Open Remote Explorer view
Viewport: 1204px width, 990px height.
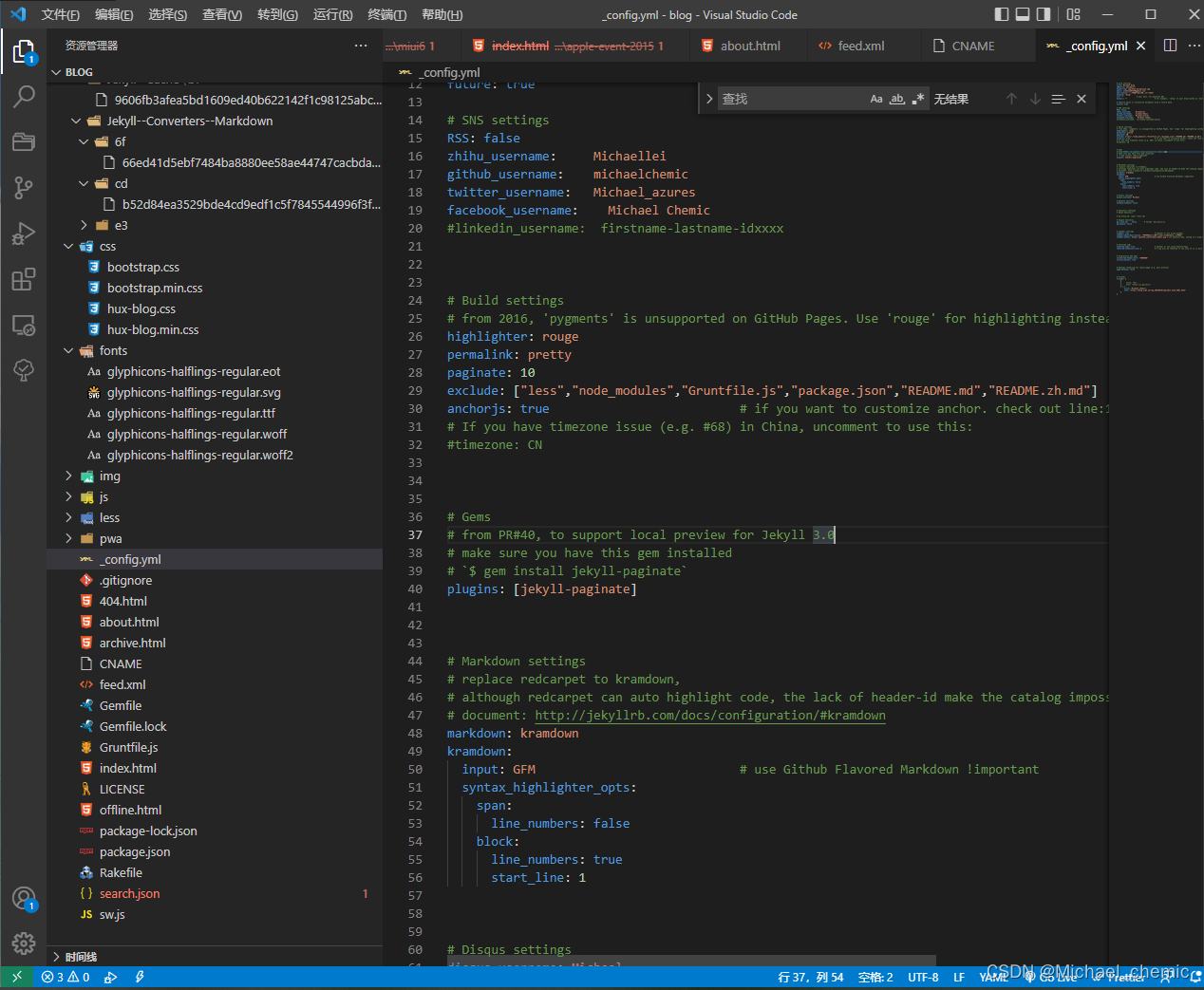click(x=24, y=326)
